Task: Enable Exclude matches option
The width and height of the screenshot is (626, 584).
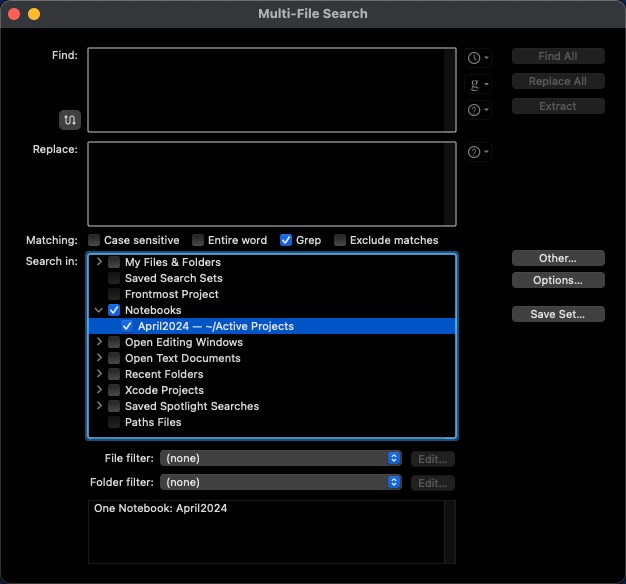Action: click(x=340, y=240)
